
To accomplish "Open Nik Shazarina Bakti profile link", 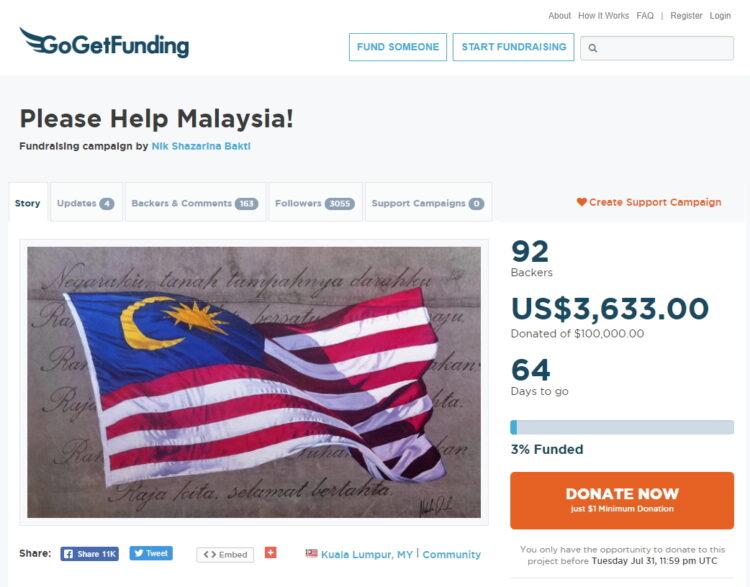I will point(201,146).
